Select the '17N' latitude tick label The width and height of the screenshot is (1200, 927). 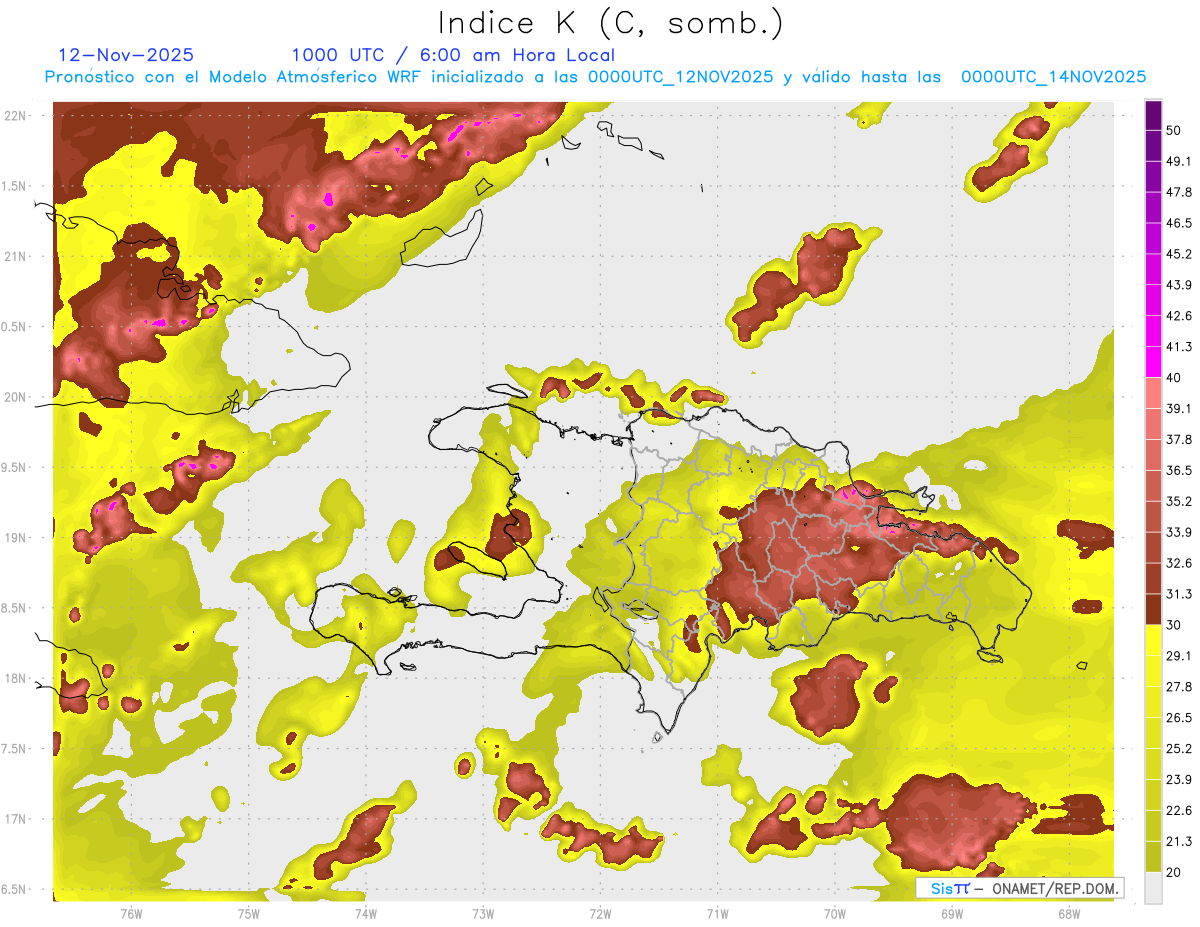pyautogui.click(x=16, y=819)
